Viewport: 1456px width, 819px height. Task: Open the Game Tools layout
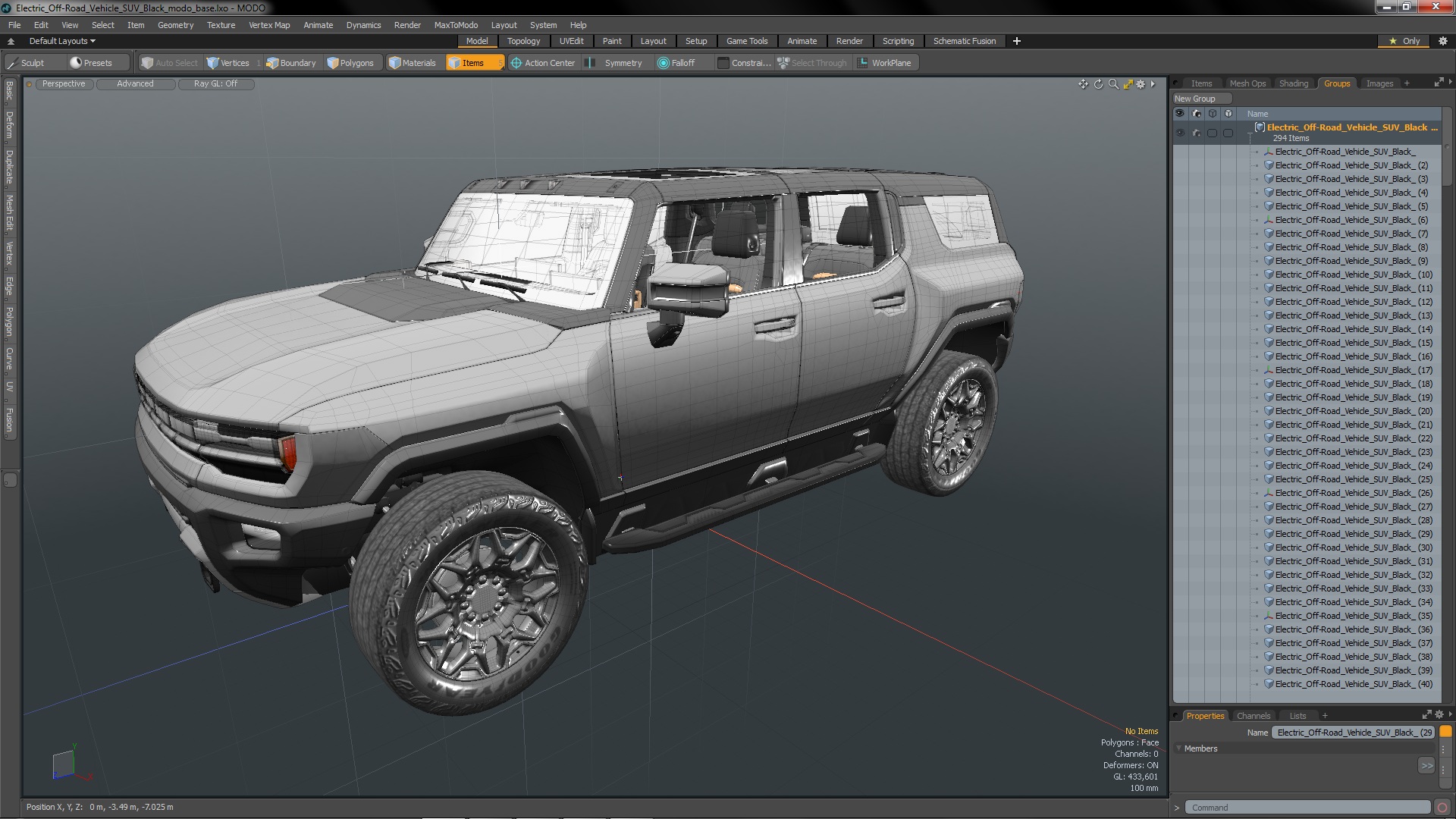coord(746,41)
